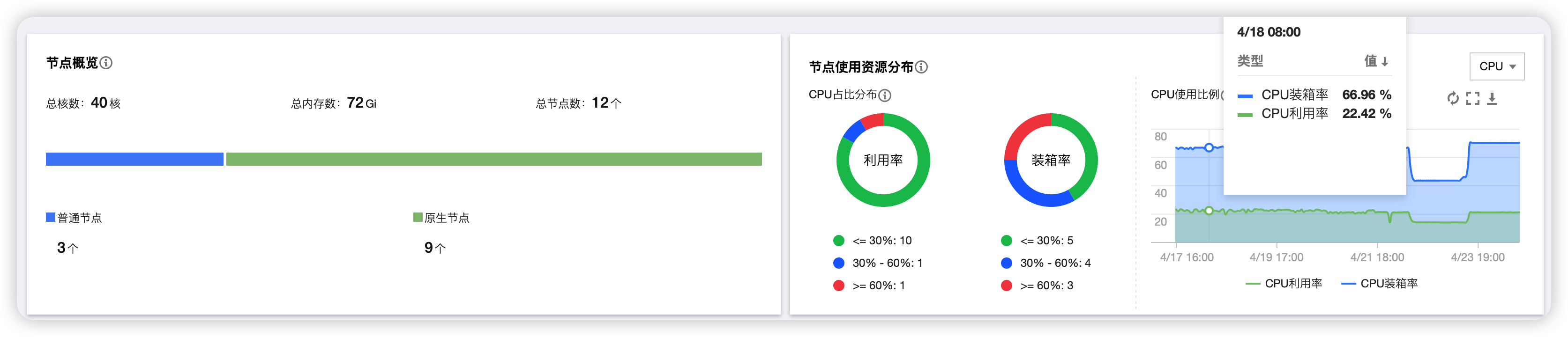Toggle the CPU装箱率 series in chart legend
1568x337 pixels.
1379,284
